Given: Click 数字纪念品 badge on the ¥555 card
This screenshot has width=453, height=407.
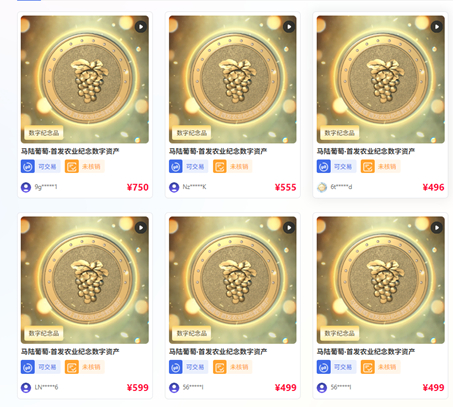Looking at the screenshot, I should click(192, 133).
